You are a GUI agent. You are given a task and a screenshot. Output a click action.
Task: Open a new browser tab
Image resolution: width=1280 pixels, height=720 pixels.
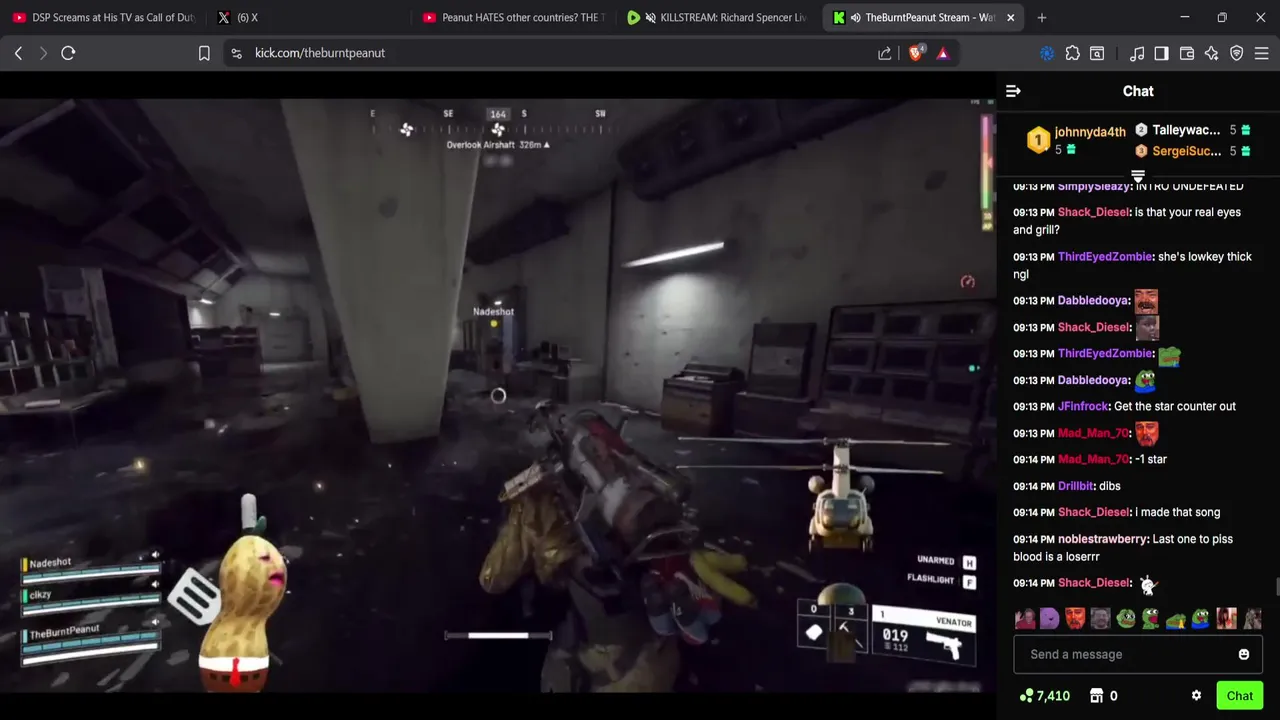tap(1042, 18)
